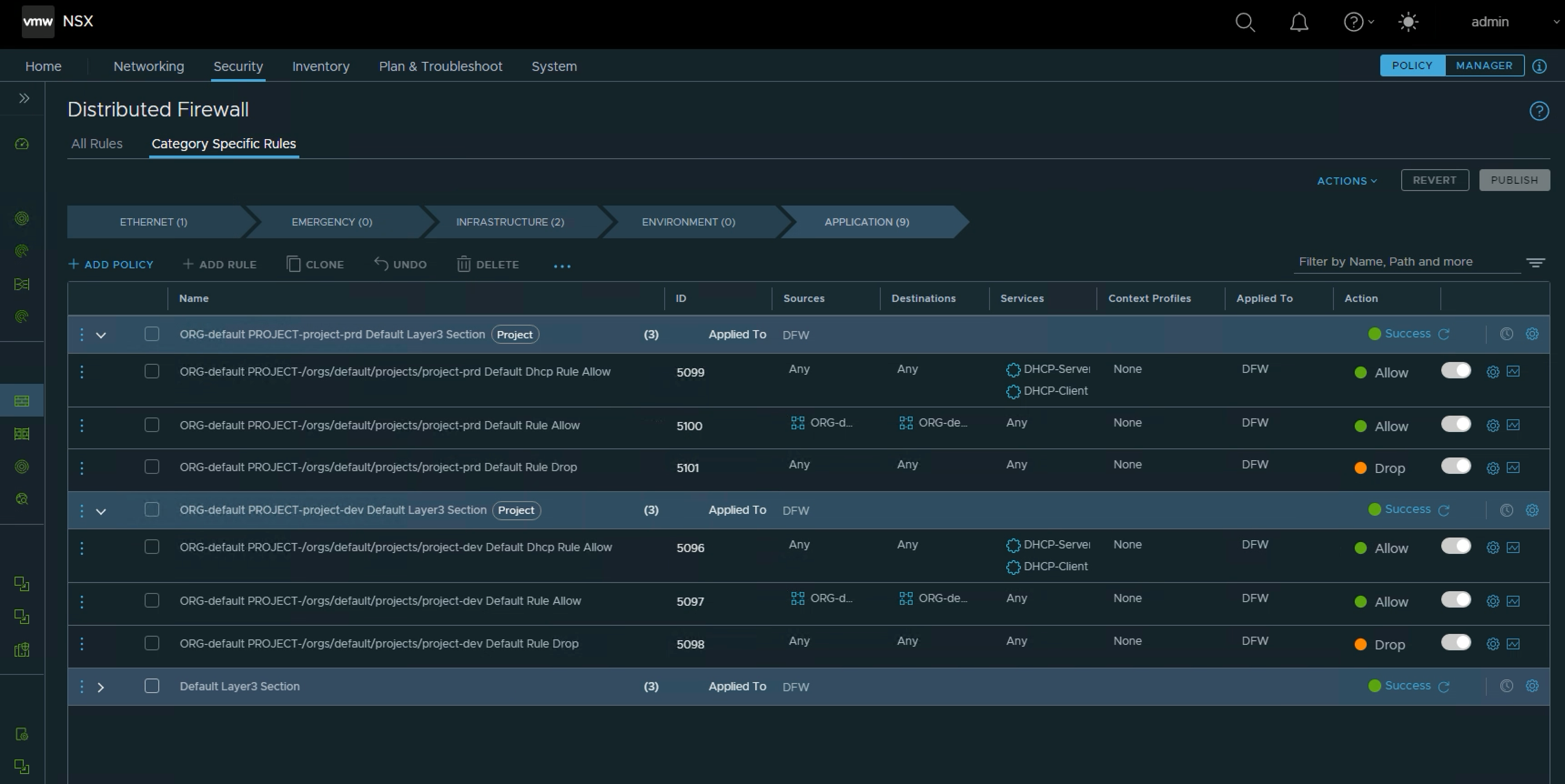Click ADD RULE

(220, 265)
